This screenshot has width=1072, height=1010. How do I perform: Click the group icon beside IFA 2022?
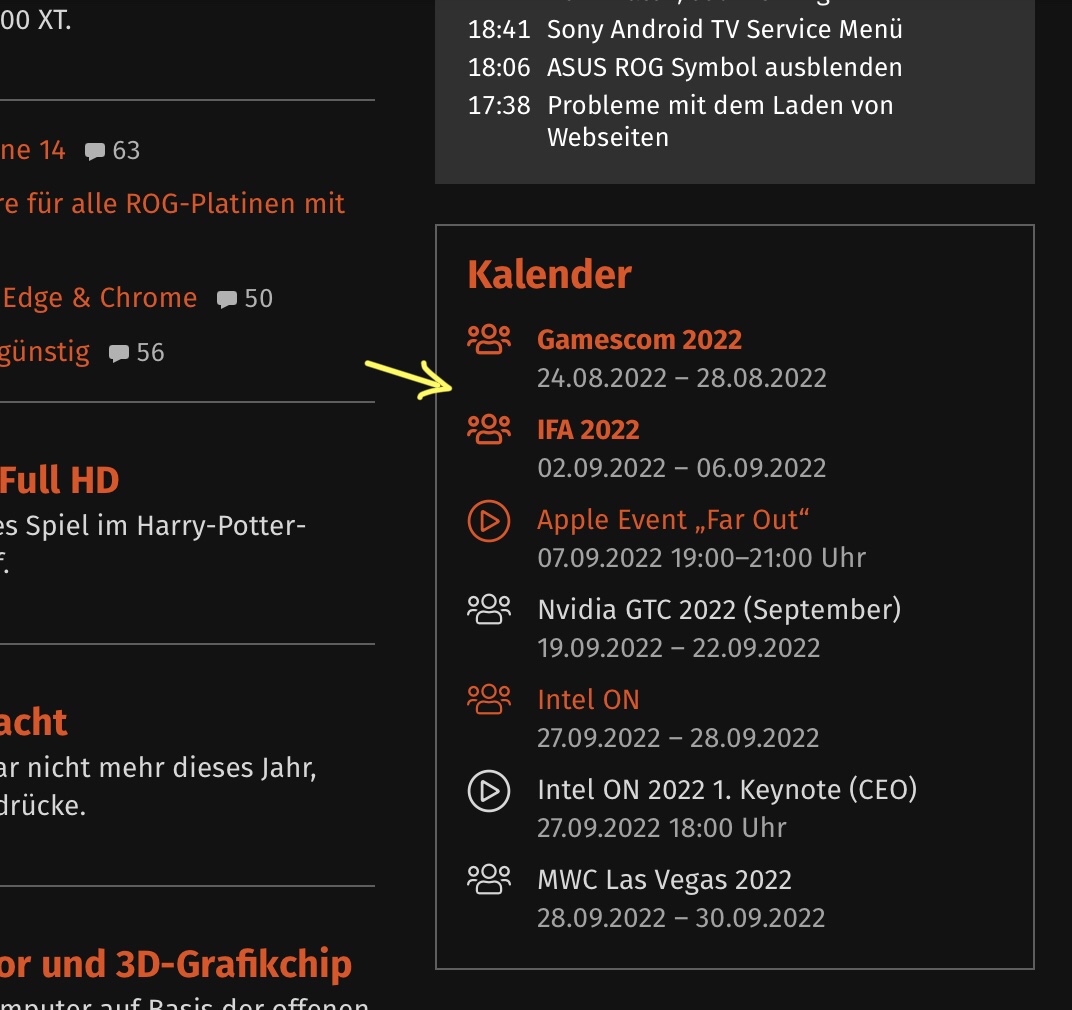coord(489,429)
